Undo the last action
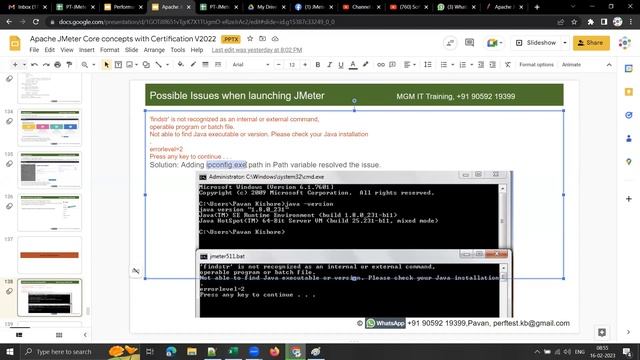The image size is (640, 360). coord(34,64)
